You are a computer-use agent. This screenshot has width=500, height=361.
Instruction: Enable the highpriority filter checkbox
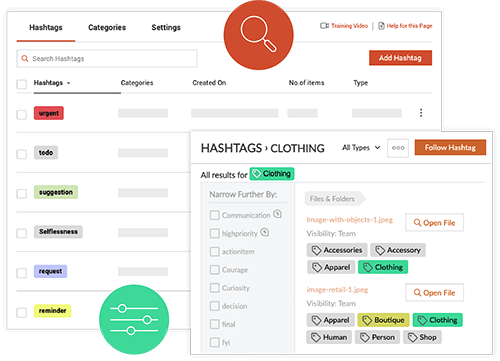pos(215,233)
